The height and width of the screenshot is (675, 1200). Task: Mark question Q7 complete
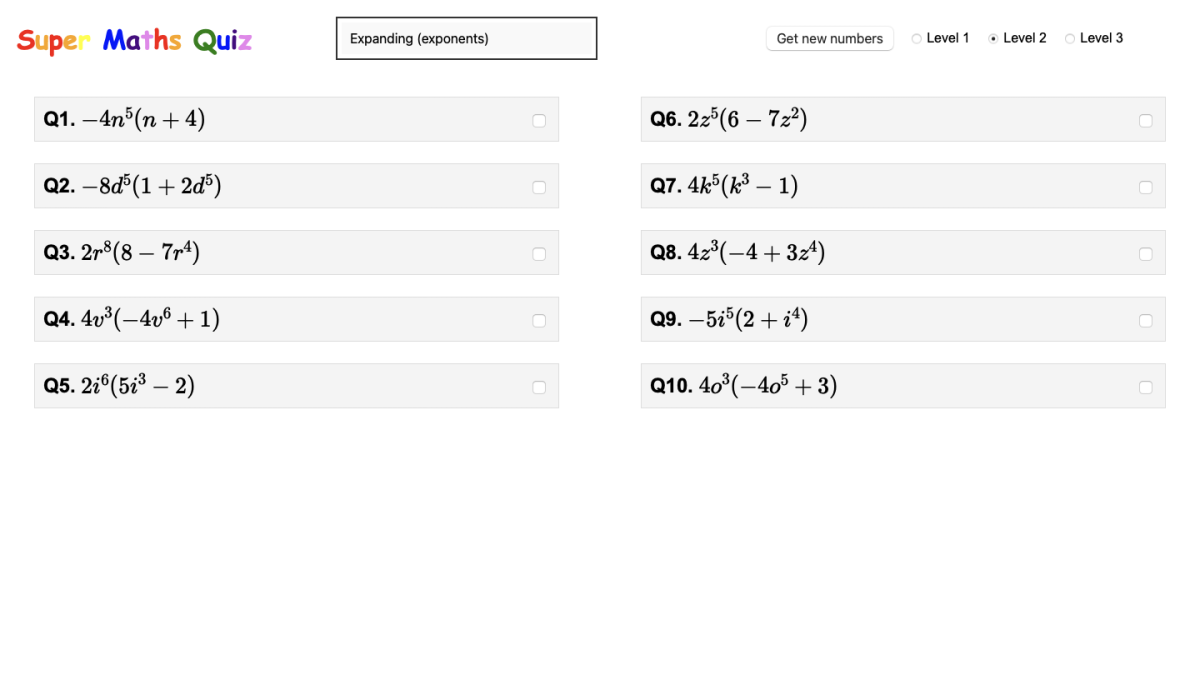1145,186
